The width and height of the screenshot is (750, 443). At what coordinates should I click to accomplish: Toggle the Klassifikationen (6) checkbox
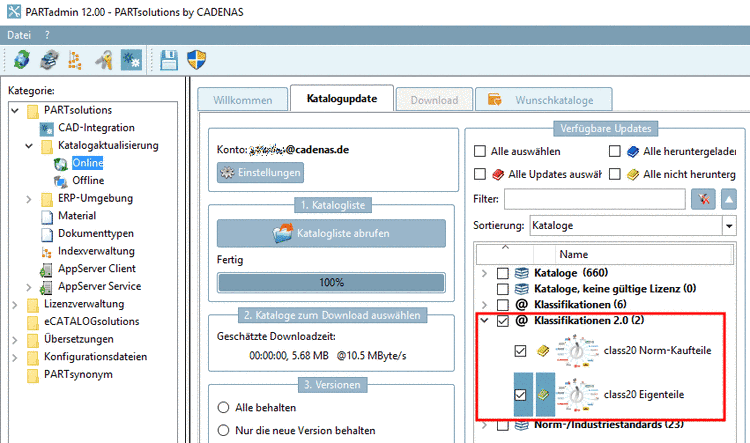click(502, 305)
